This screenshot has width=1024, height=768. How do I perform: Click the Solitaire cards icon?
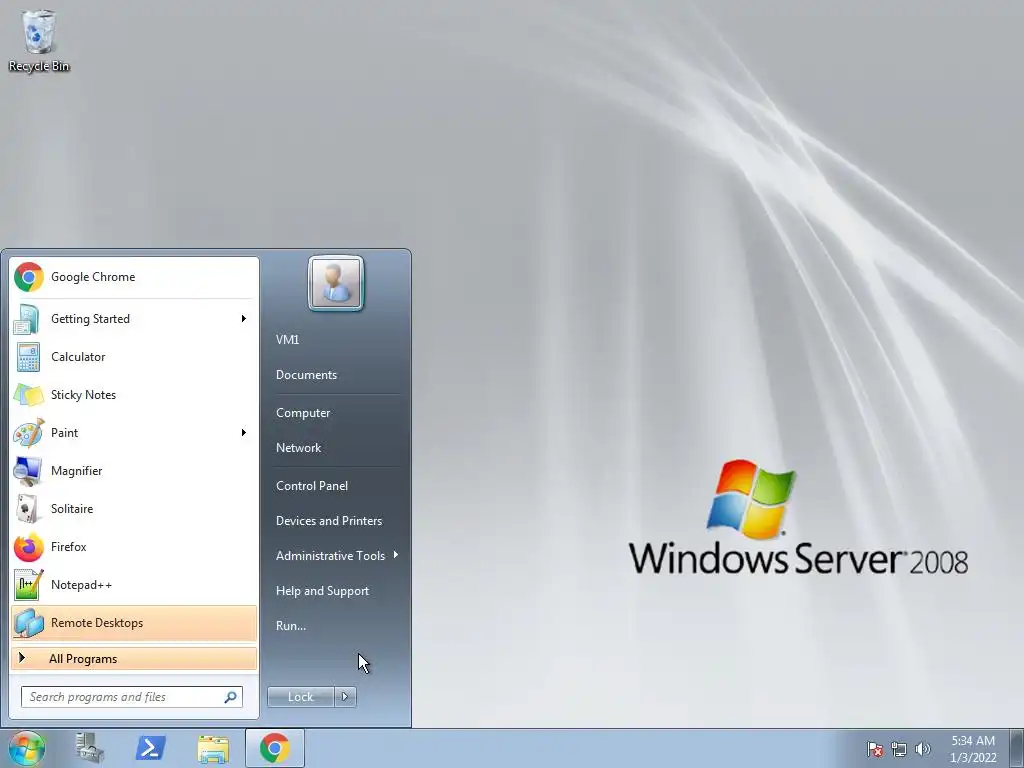click(x=28, y=509)
